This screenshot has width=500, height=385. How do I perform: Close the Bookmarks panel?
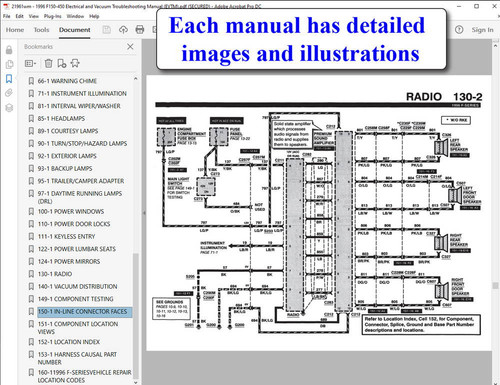pos(130,47)
